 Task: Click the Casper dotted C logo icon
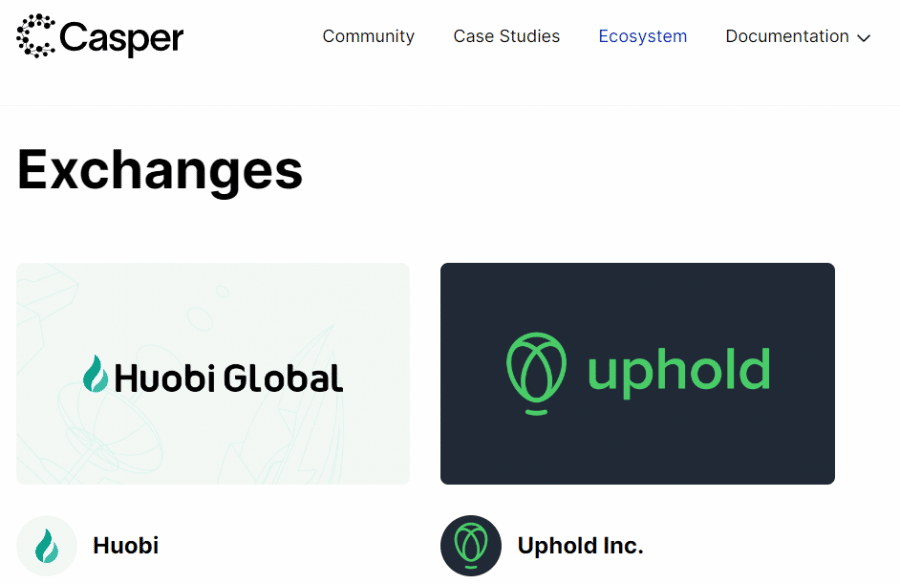[x=36, y=36]
